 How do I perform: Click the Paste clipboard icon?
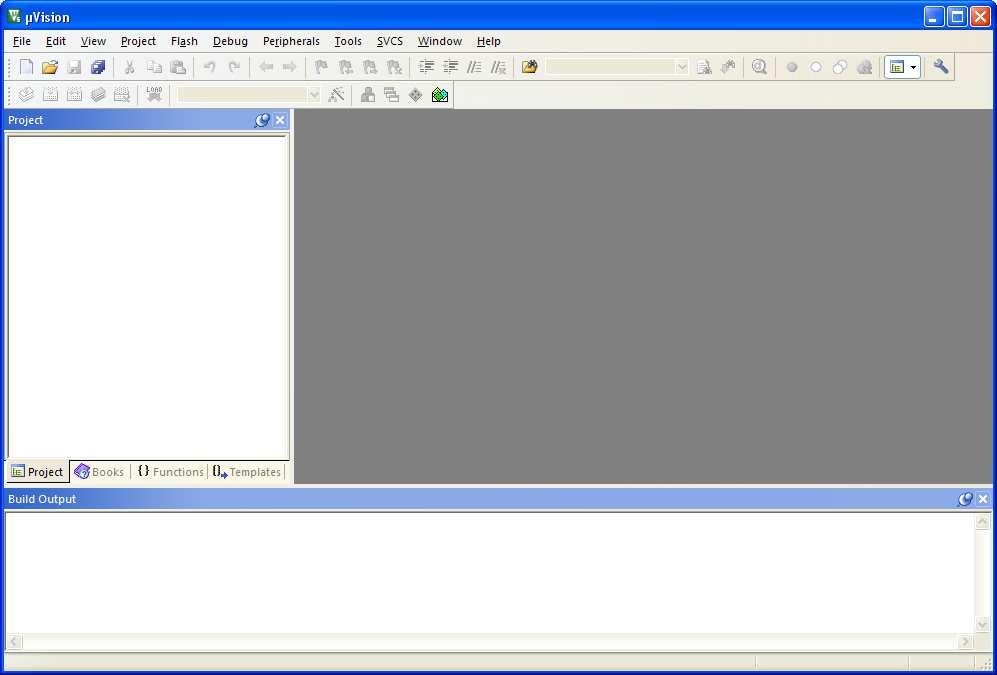[178, 67]
